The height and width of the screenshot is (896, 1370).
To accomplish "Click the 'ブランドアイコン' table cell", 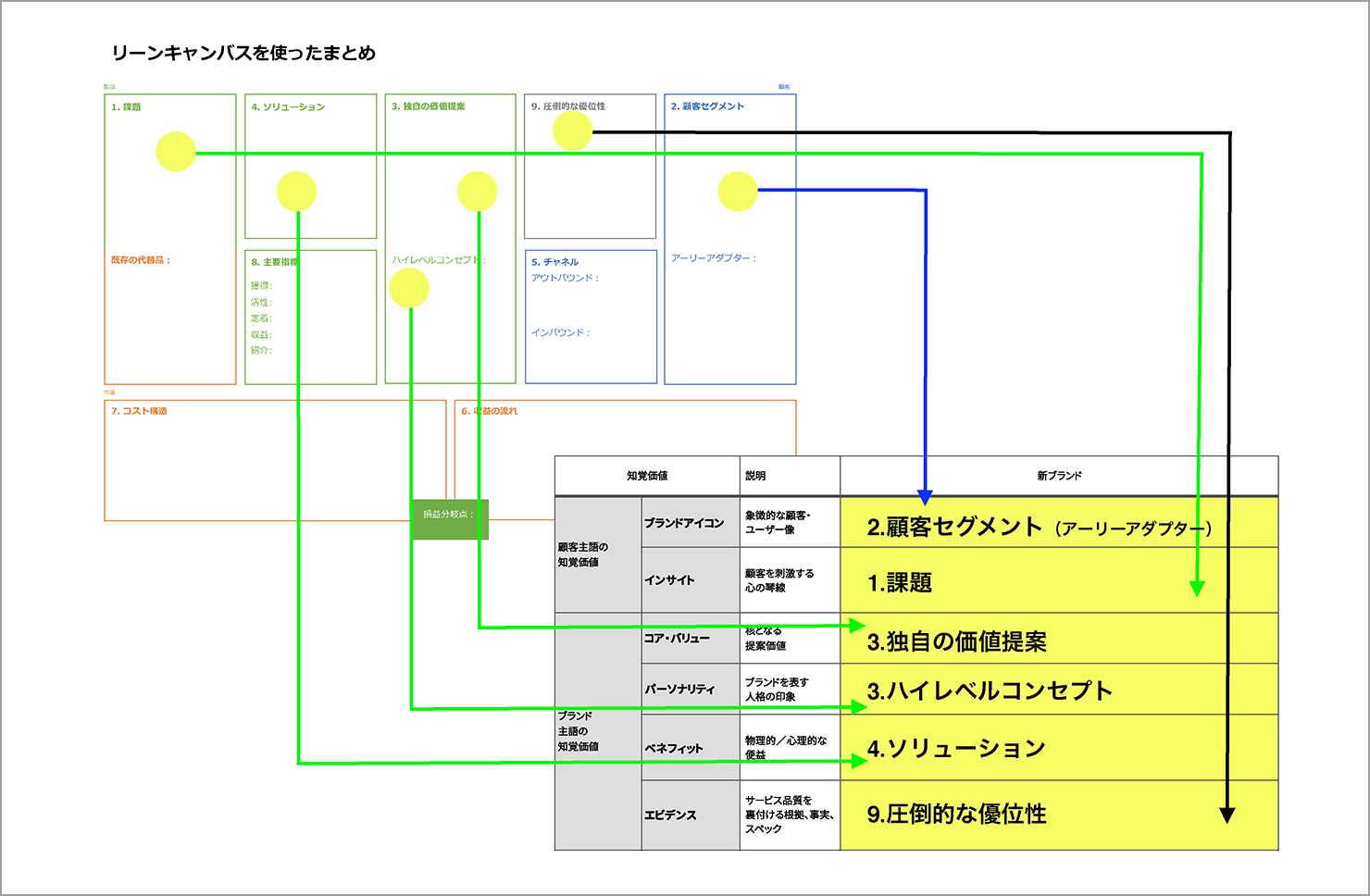I will [691, 523].
